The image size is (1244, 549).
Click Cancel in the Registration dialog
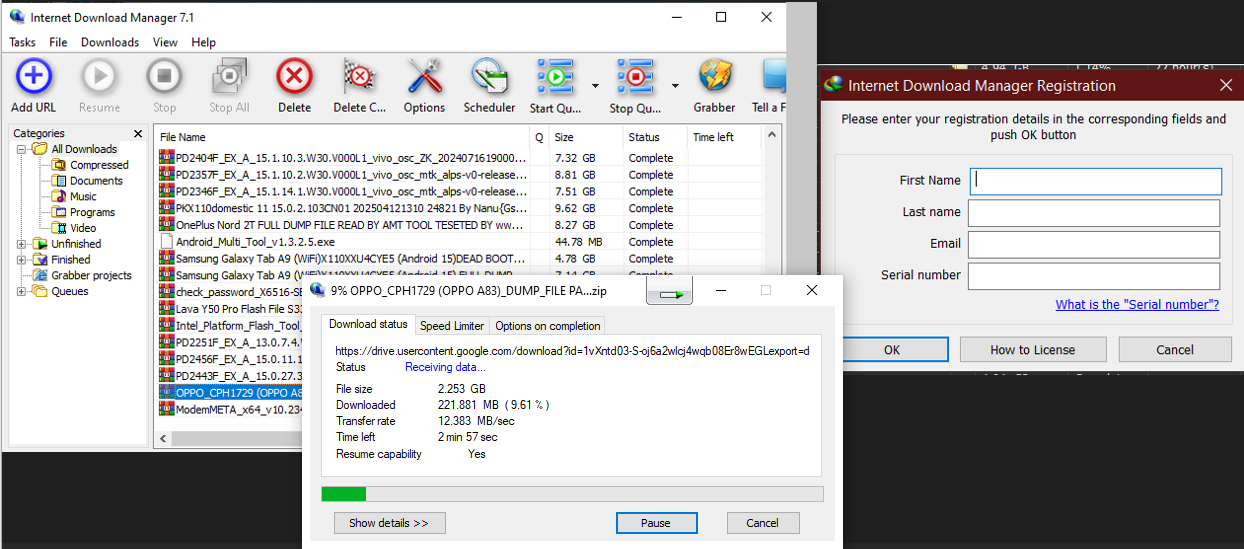click(1175, 350)
